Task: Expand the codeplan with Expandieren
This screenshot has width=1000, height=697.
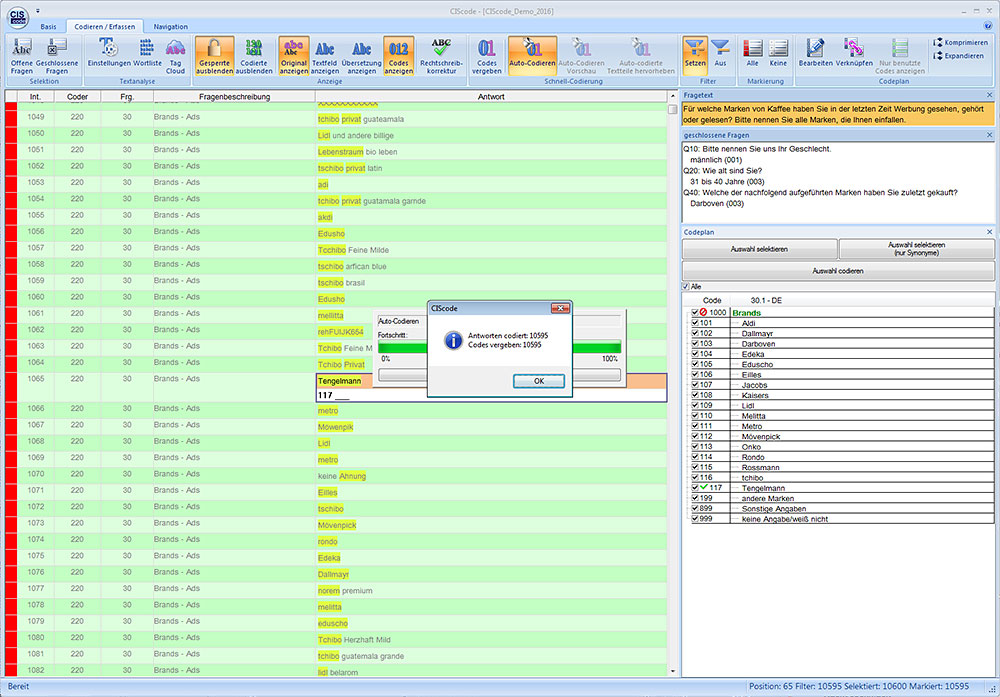Action: point(958,56)
